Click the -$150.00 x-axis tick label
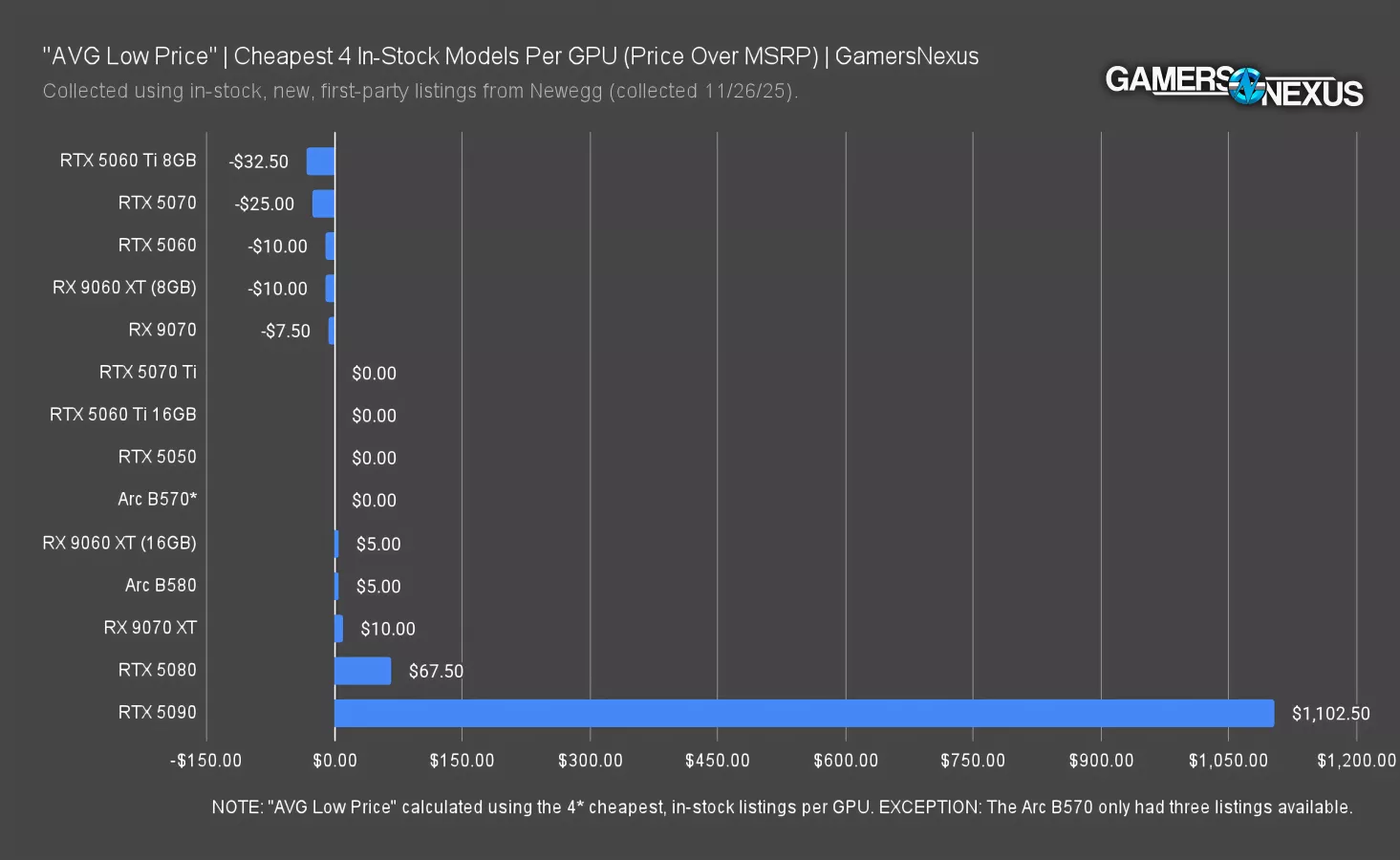 pyautogui.click(x=205, y=761)
